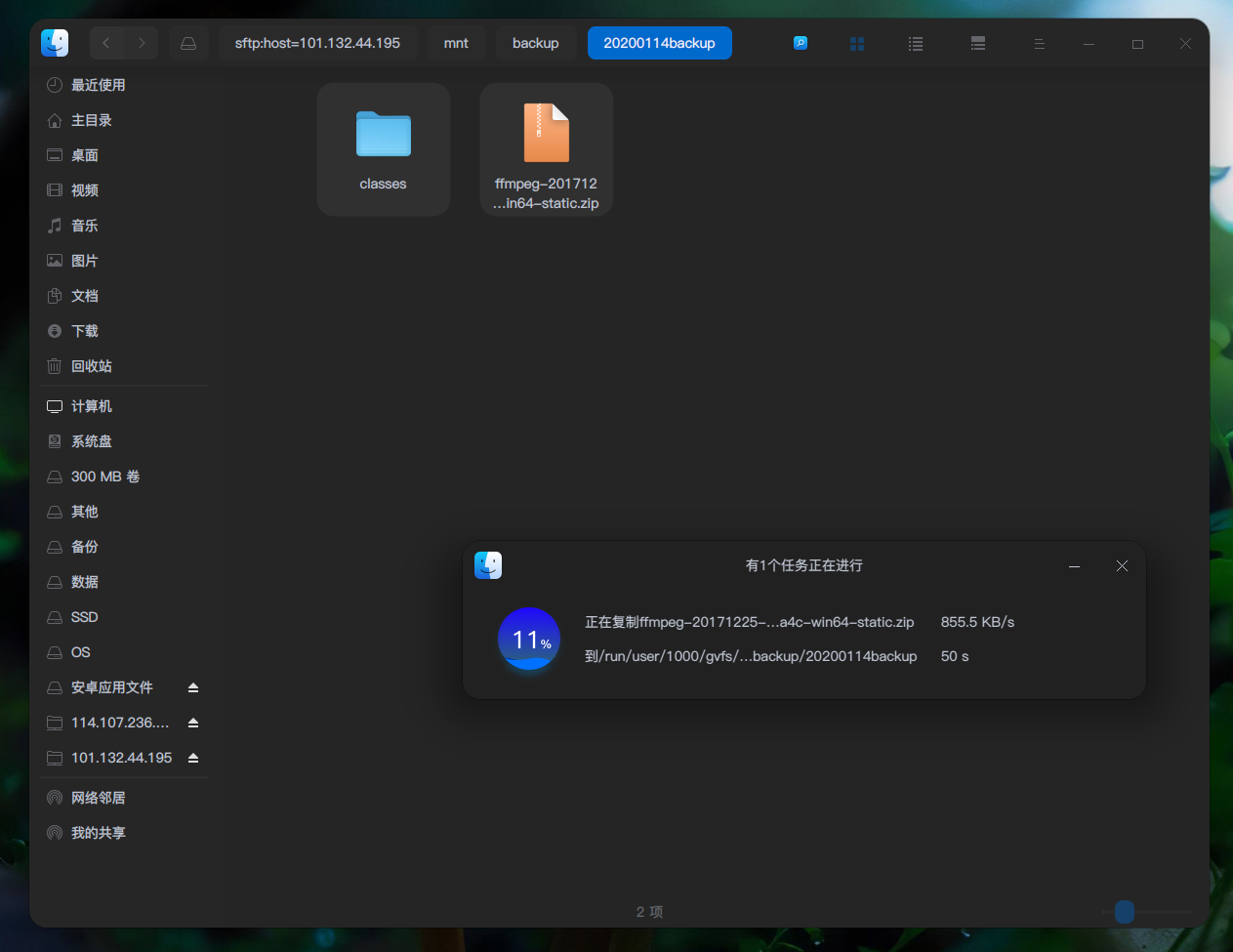Open the main hamburger menu
Viewport: 1233px width, 952px height.
click(x=1039, y=44)
